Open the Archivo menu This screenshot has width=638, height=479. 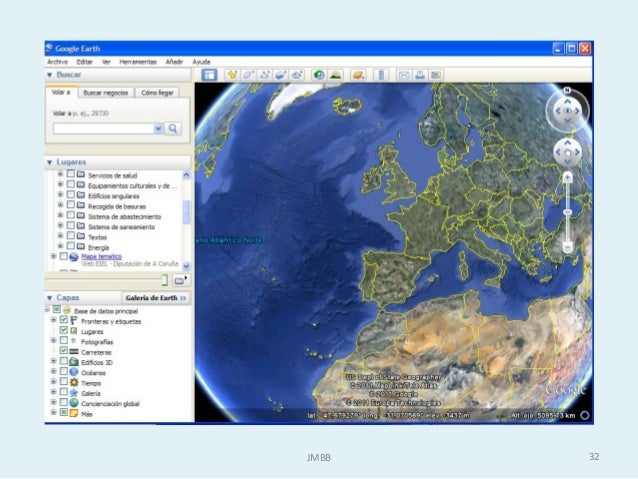(57, 62)
